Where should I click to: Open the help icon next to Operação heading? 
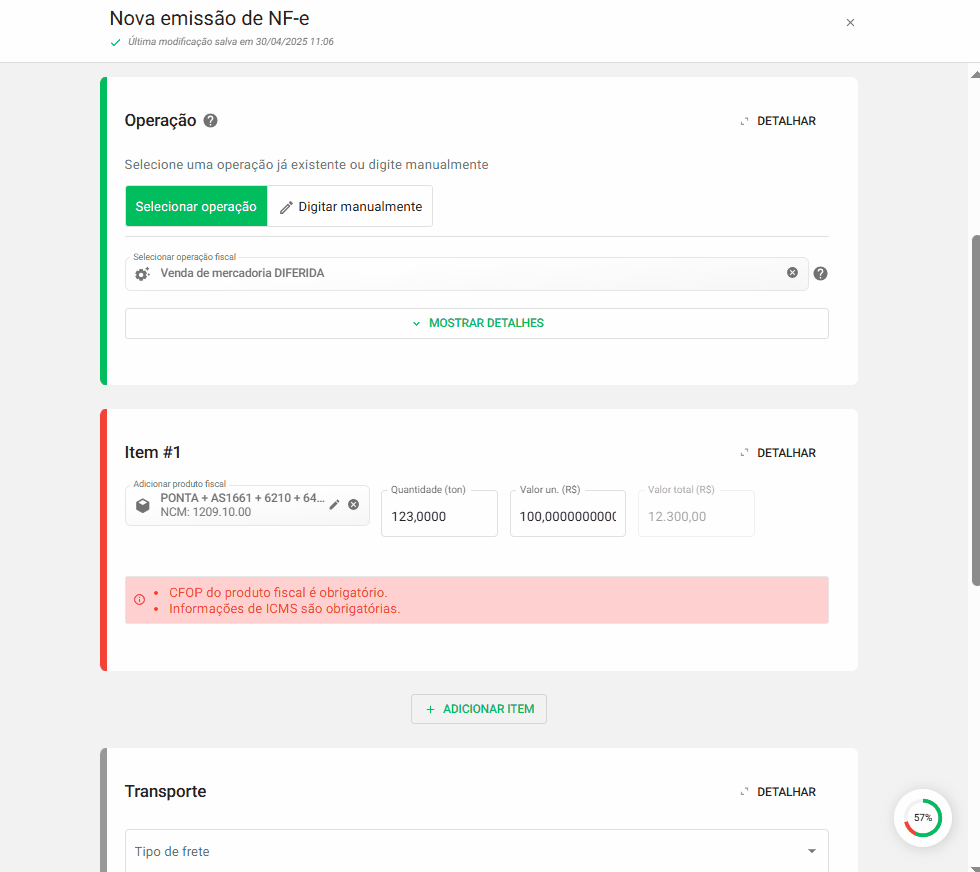coord(210,120)
